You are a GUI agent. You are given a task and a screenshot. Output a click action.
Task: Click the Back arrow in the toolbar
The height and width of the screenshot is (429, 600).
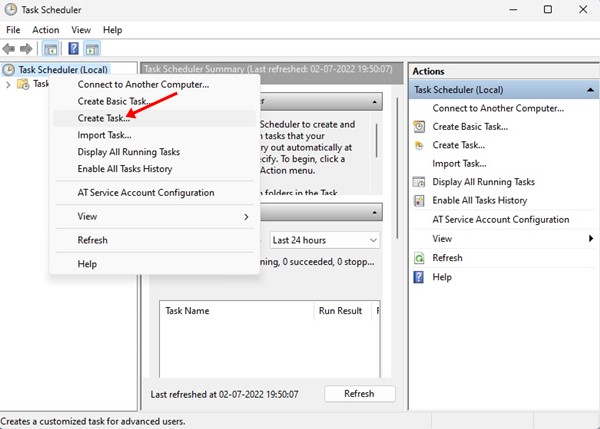tap(10, 48)
